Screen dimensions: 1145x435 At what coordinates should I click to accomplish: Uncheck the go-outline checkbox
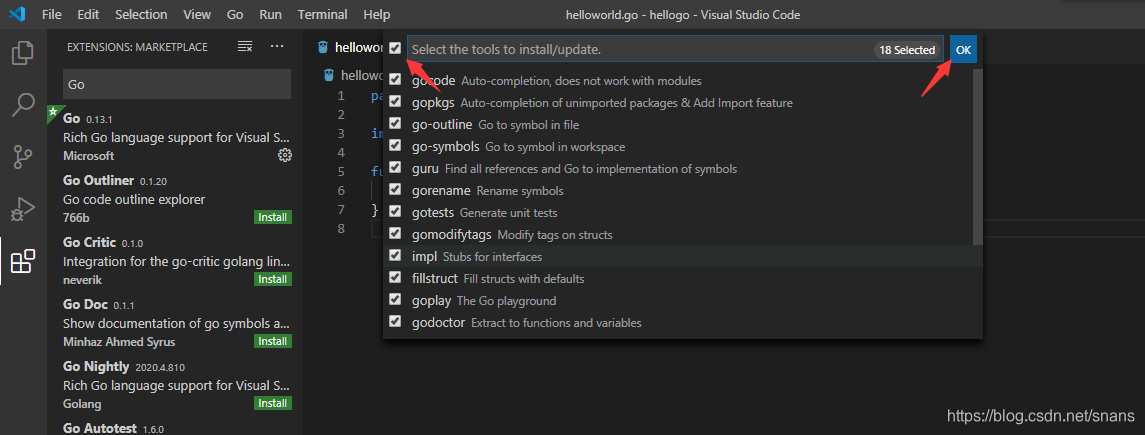395,123
